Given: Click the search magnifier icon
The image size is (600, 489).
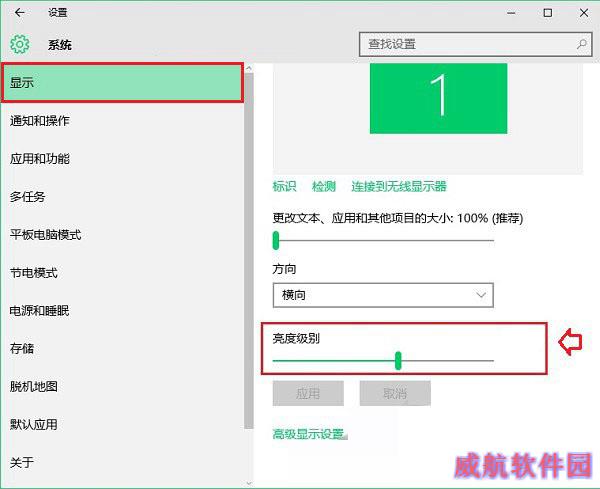Looking at the screenshot, I should tap(582, 44).
